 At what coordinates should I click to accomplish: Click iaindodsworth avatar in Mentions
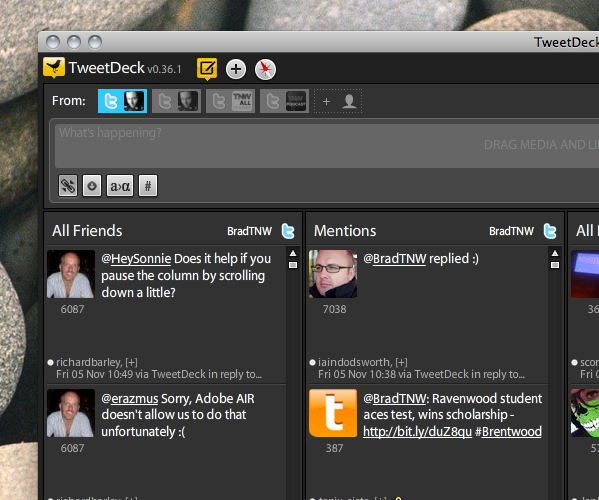(333, 274)
